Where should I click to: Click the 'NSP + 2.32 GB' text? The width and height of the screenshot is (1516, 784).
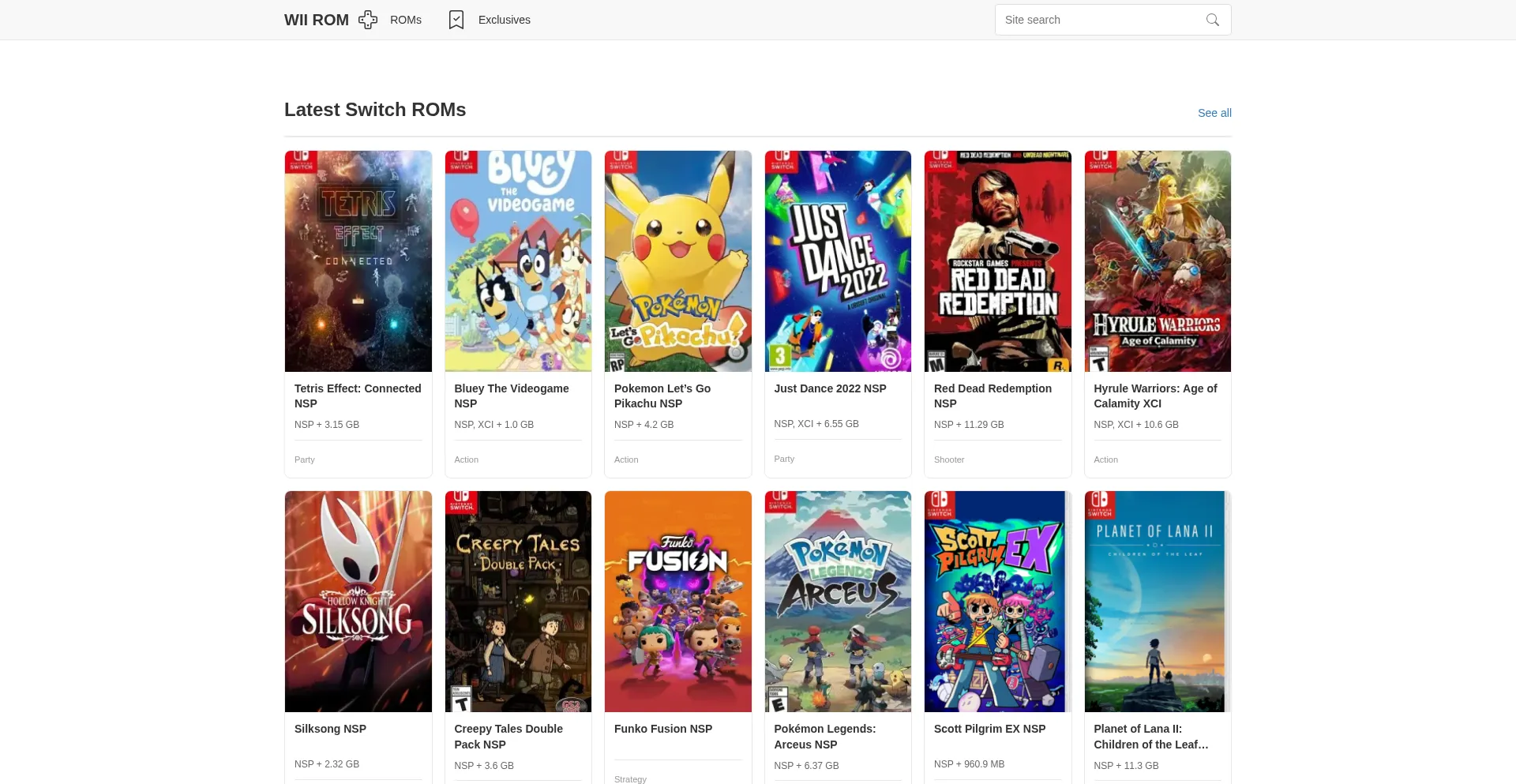(327, 764)
